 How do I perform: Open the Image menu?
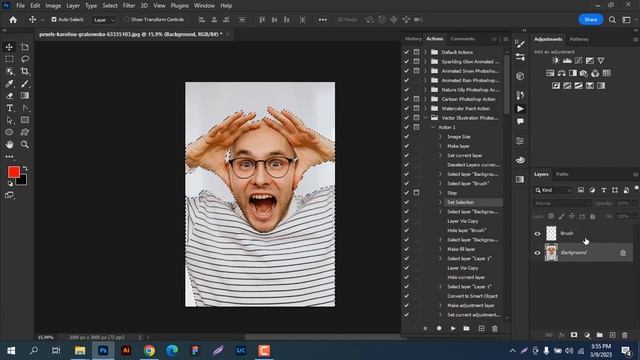[x=53, y=6]
